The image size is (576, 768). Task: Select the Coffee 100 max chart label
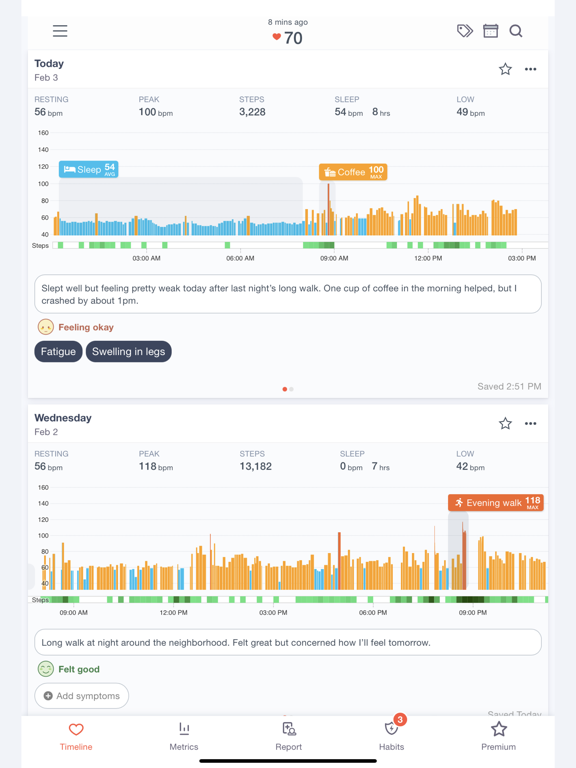(x=353, y=172)
